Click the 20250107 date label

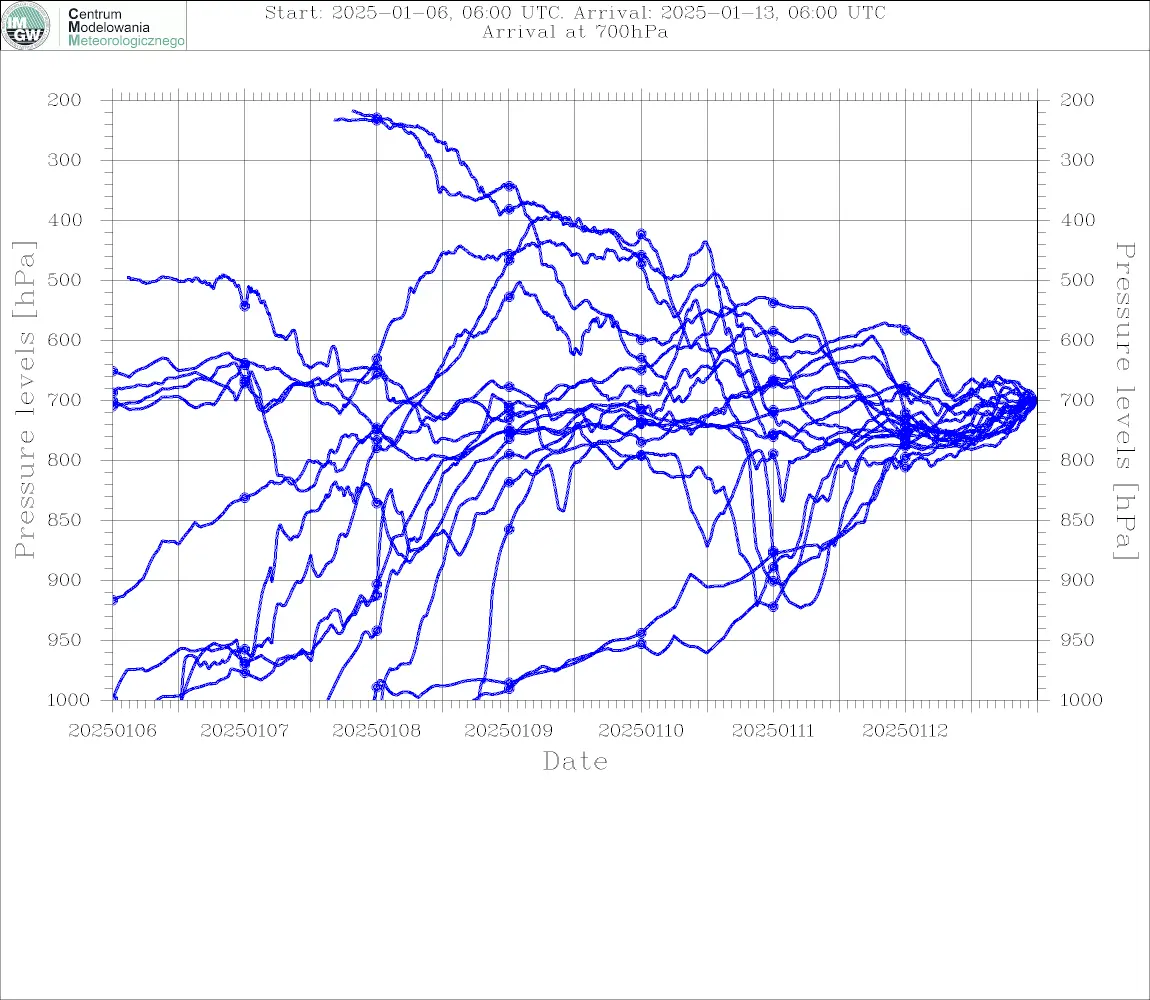(x=244, y=731)
